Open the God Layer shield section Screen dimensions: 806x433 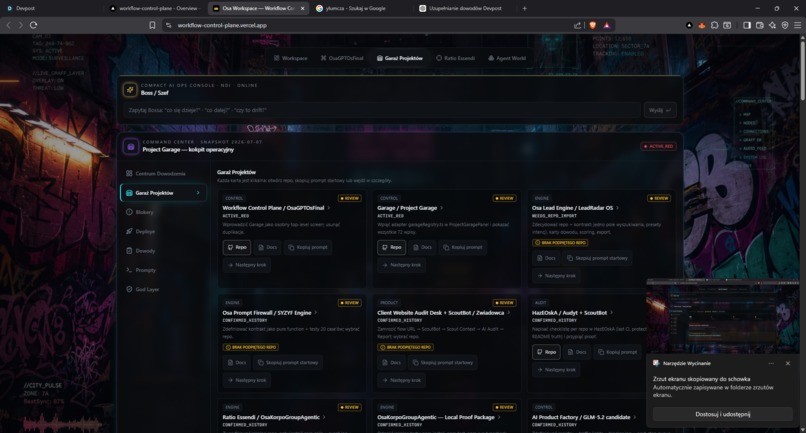(x=142, y=289)
